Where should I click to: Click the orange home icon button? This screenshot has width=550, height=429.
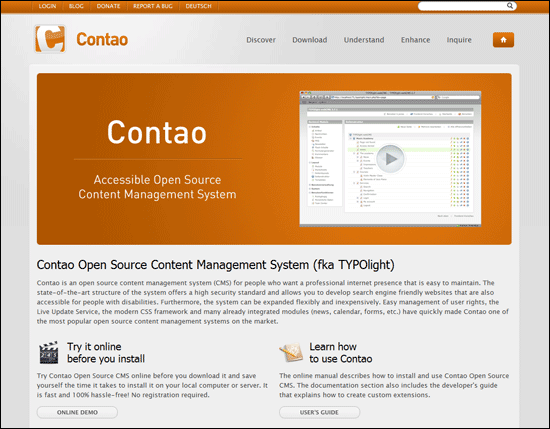(x=503, y=40)
